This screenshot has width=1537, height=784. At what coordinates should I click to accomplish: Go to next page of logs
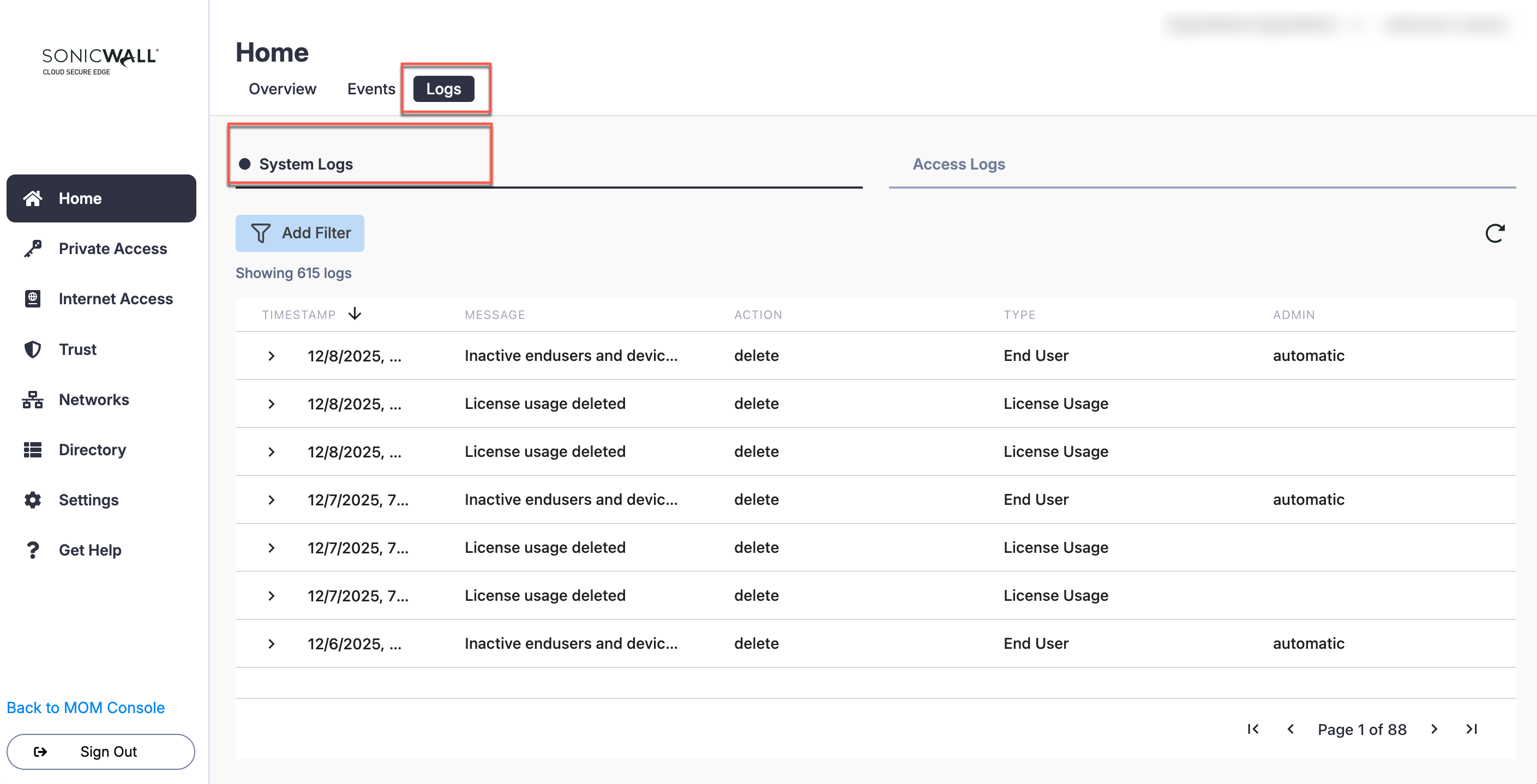tap(1434, 729)
